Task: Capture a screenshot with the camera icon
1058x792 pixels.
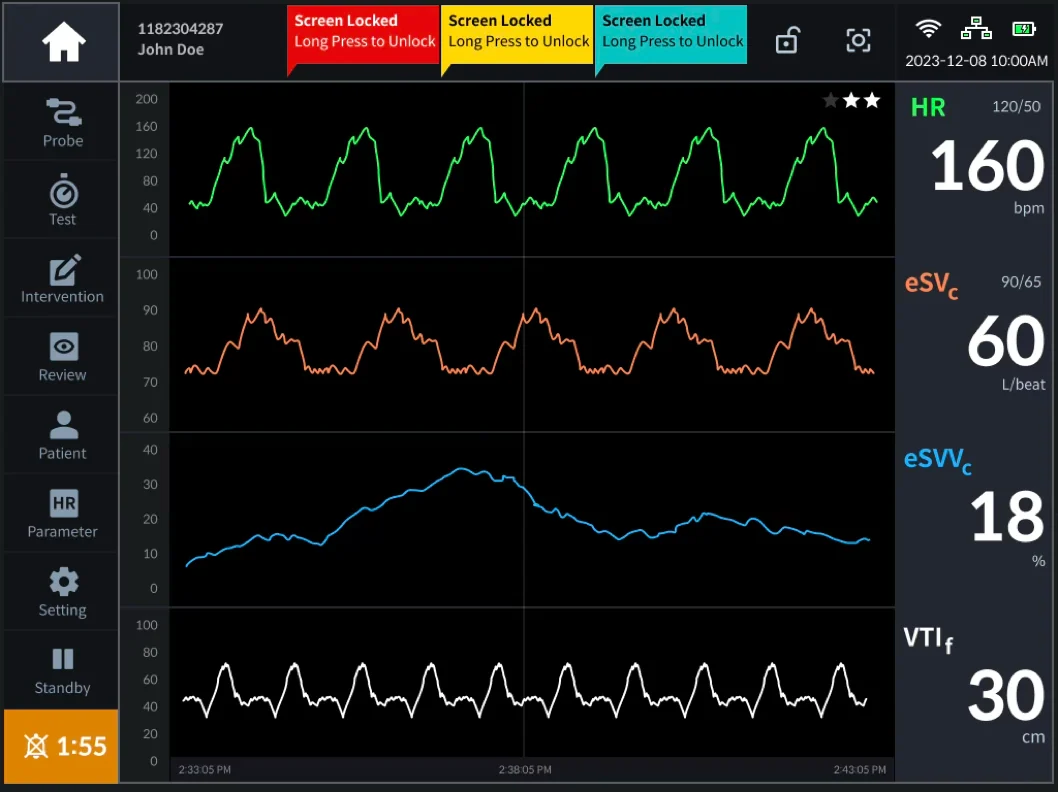Action: 858,41
